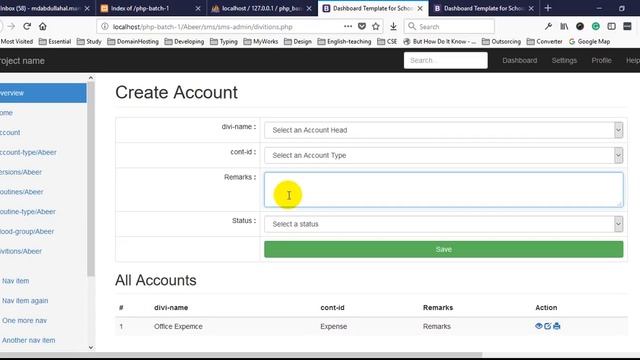Switch to the last Dashboard Template tab
The image size is (640, 360).
tap(484, 8)
